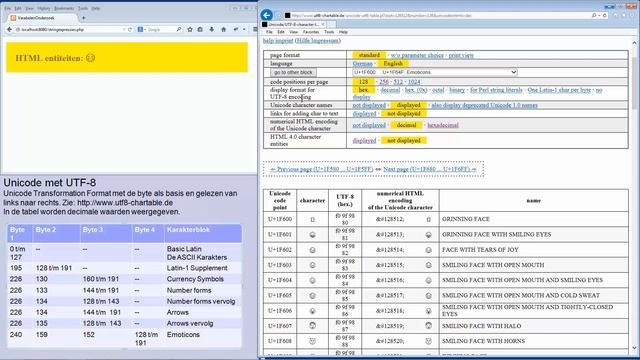Click IE scrollbar up arrow
Image resolution: width=640 pixels, height=360 pixels.
click(634, 42)
